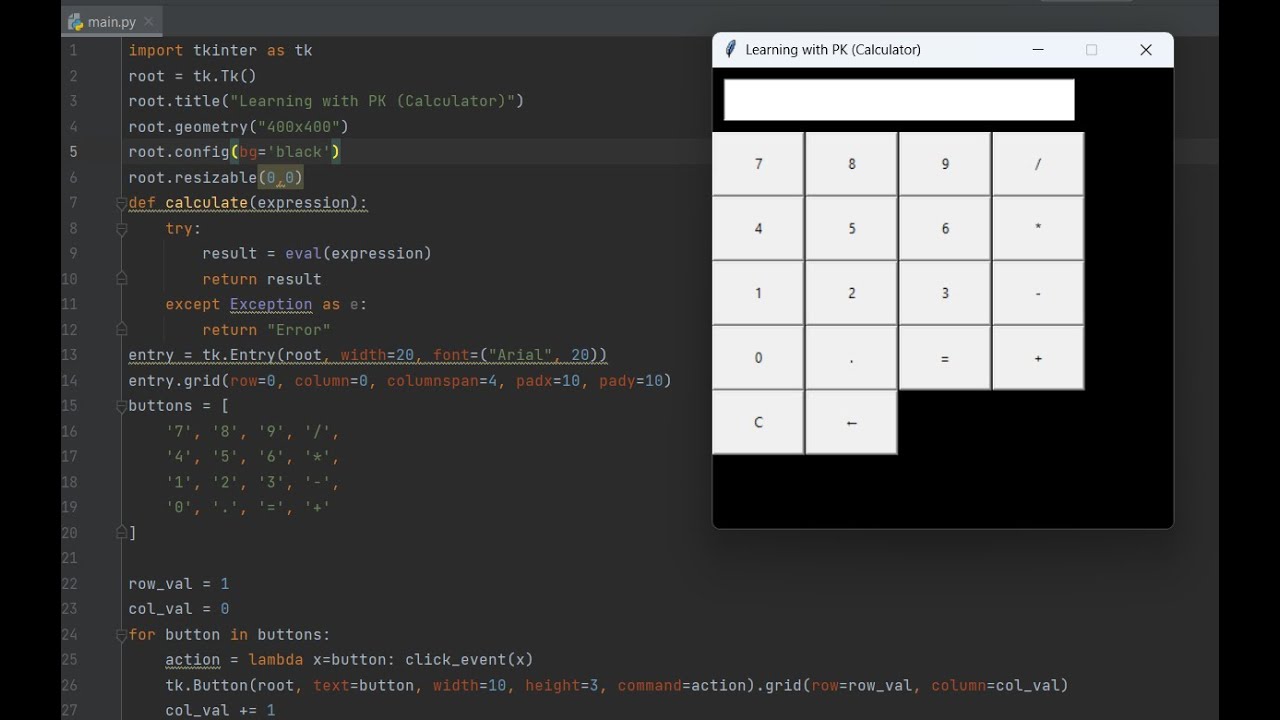Collapse the for loop fold marker

(x=121, y=634)
